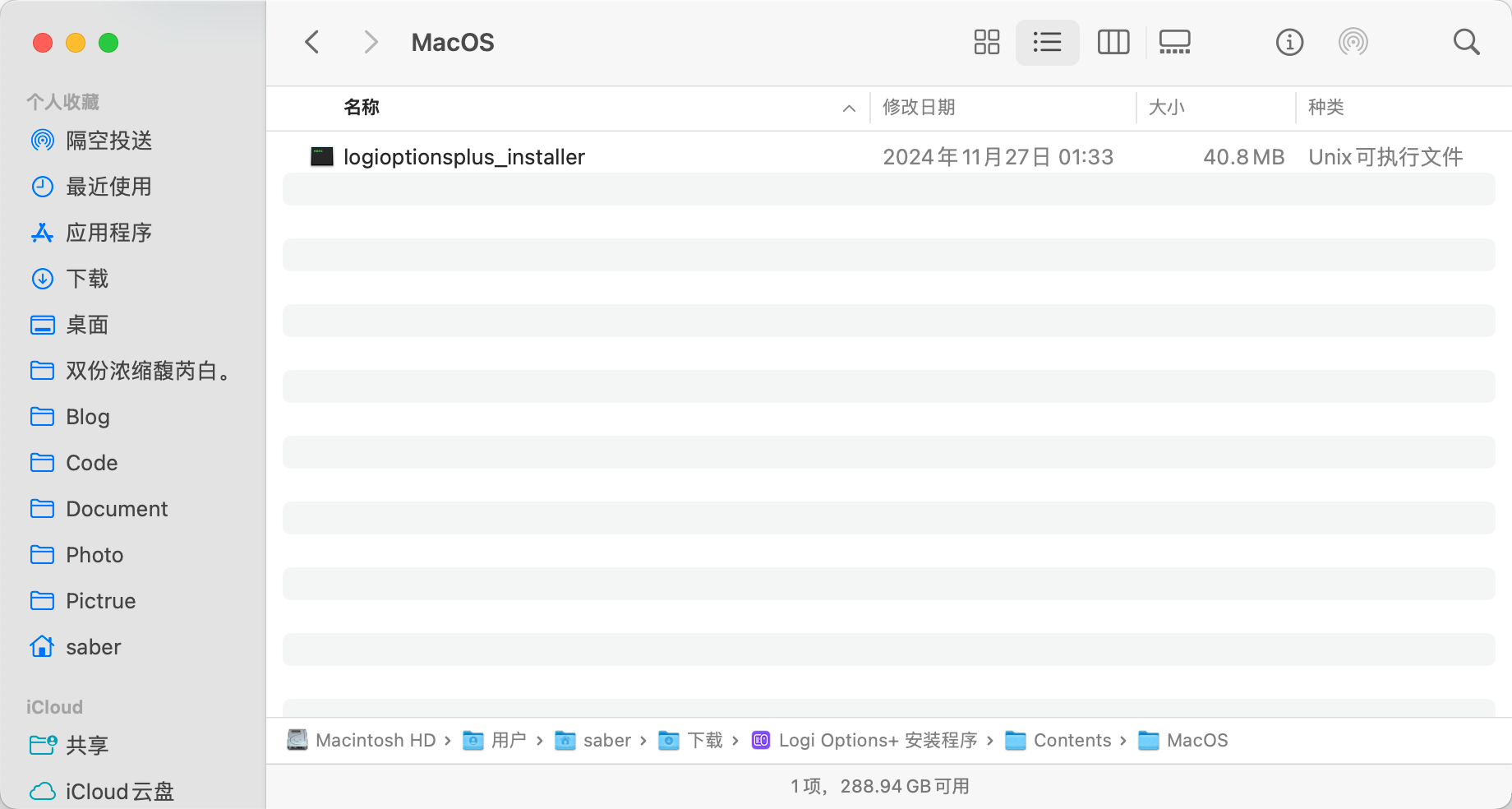Click Logi Options+ 安装程序 in path bar
The height and width of the screenshot is (809, 1512).
(877, 741)
